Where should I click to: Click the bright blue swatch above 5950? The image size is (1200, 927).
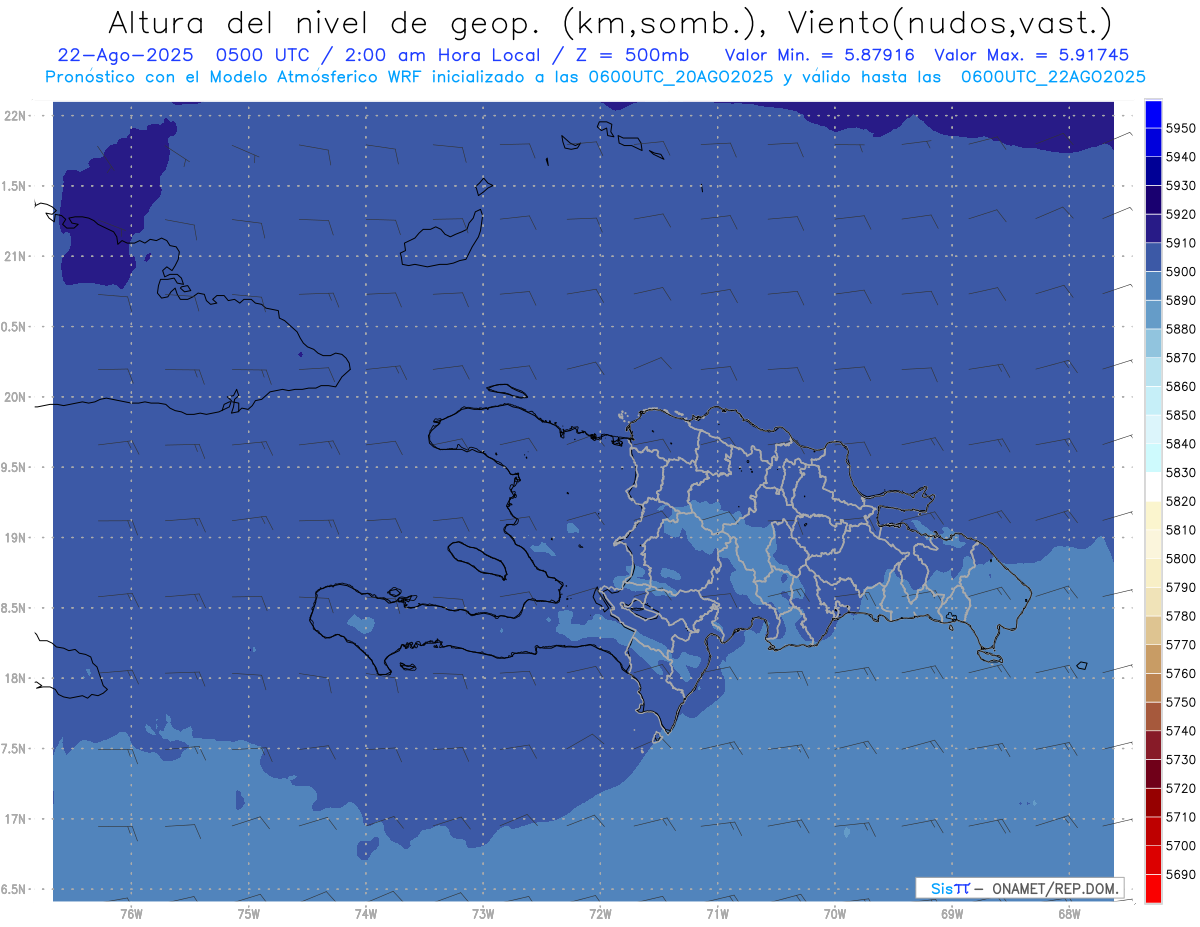1153,114
